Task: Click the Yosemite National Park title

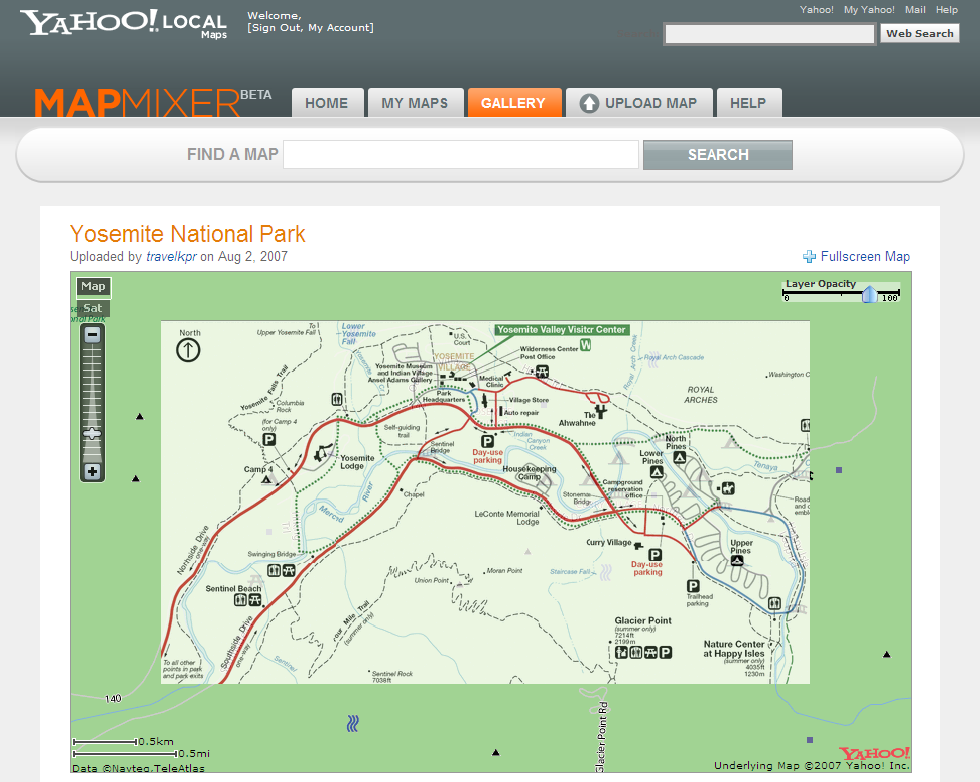Action: (188, 234)
